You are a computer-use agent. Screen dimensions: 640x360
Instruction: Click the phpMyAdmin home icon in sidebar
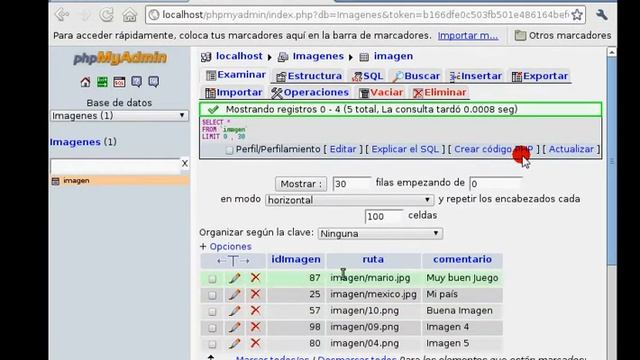pyautogui.click(x=85, y=82)
